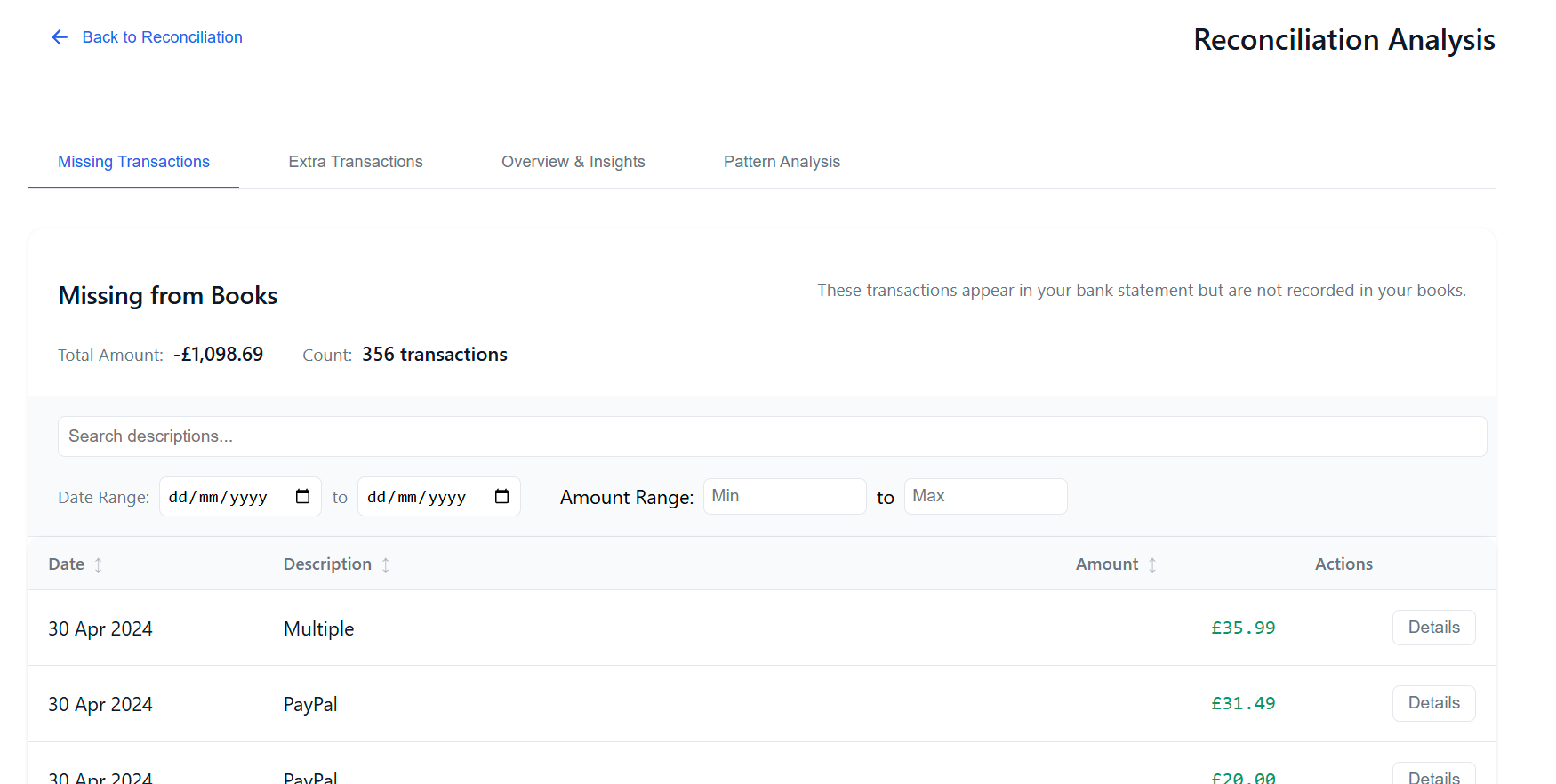The width and height of the screenshot is (1556, 784).
Task: Select the Multiple transaction row description
Action: [x=318, y=629]
